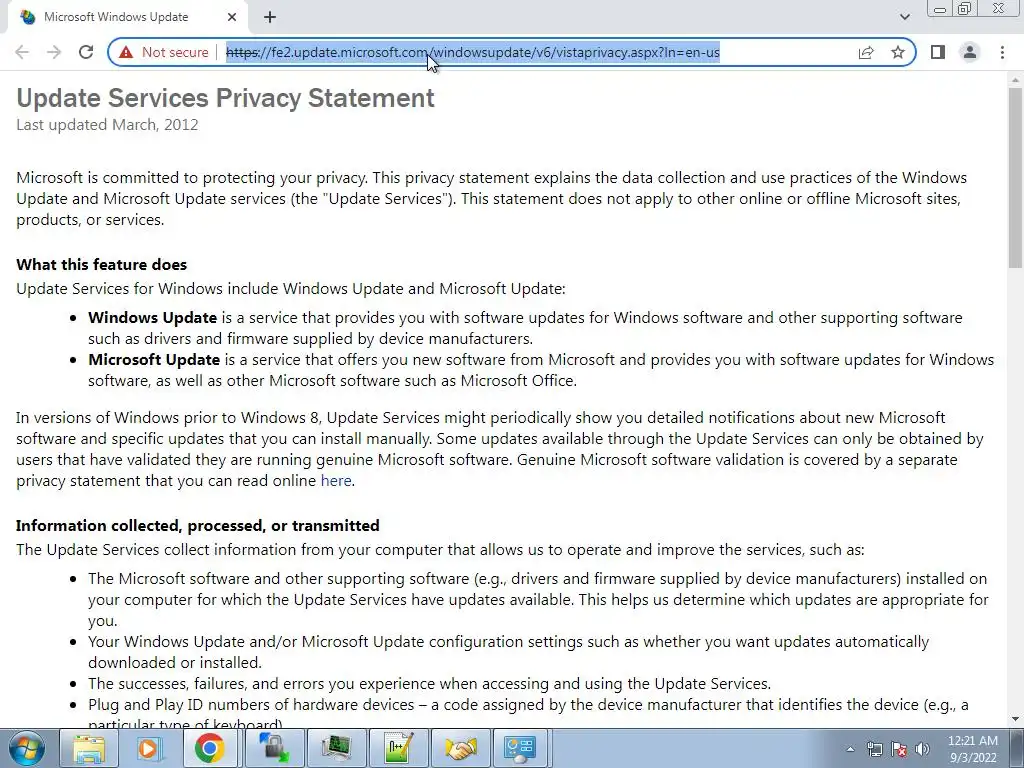Launch Windows Media Player from the taskbar
The height and width of the screenshot is (768, 1024).
[x=149, y=749]
